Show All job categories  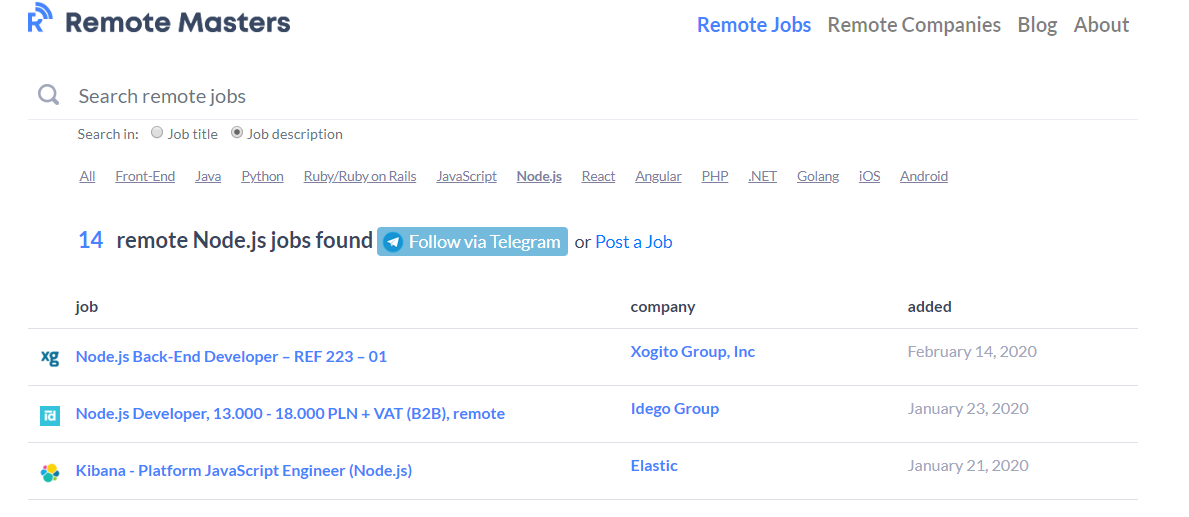(88, 176)
